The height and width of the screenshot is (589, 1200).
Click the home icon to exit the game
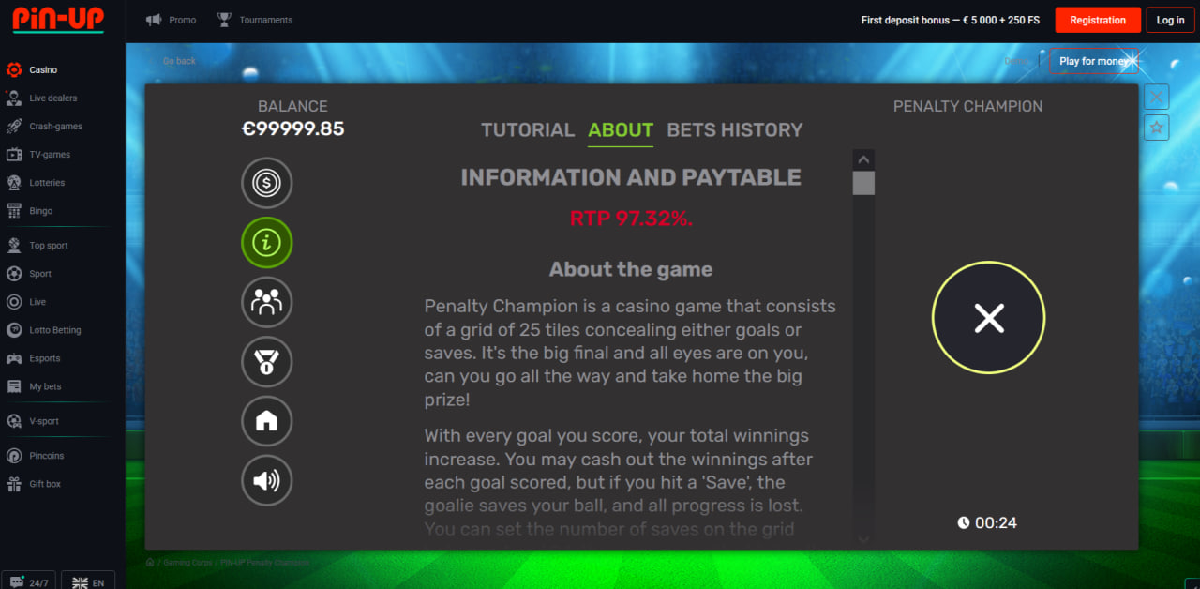coord(266,421)
